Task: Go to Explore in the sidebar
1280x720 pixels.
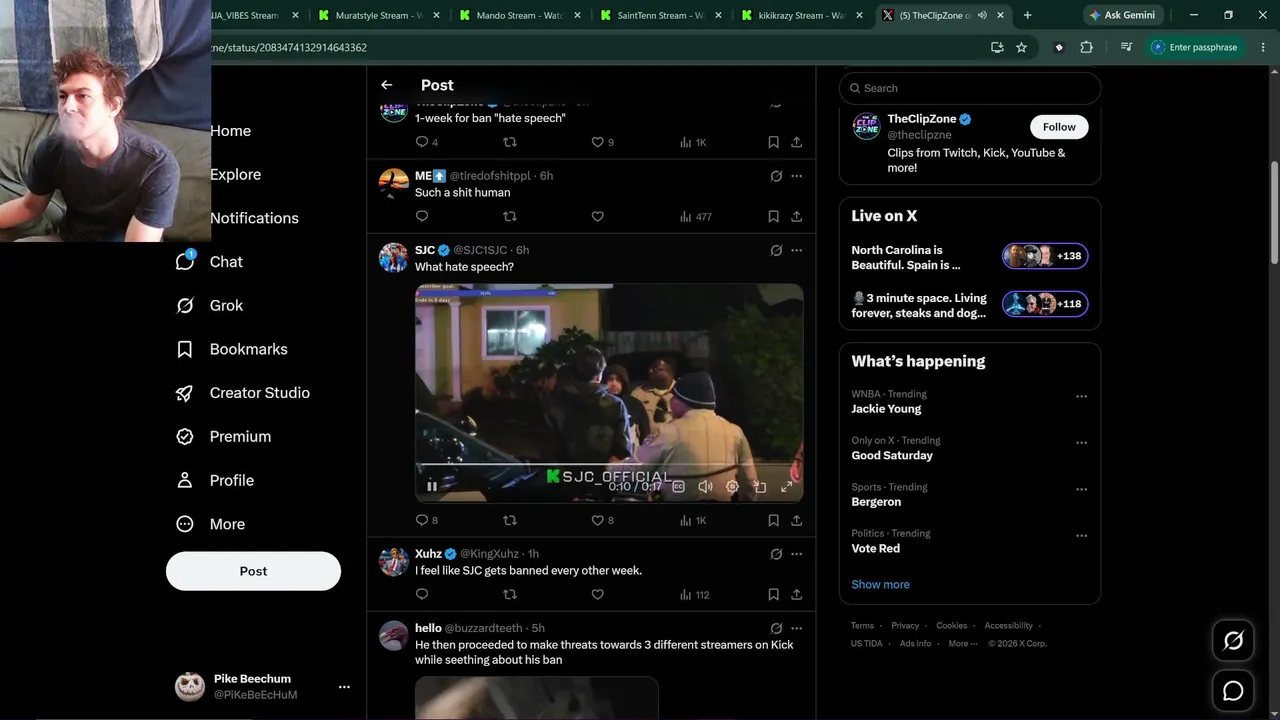Action: click(x=235, y=174)
